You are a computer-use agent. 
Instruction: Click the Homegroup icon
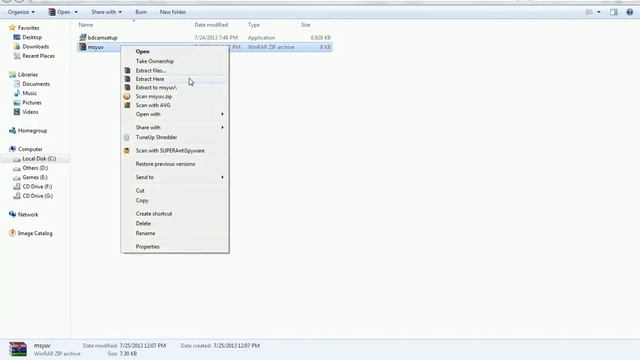(x=12, y=131)
